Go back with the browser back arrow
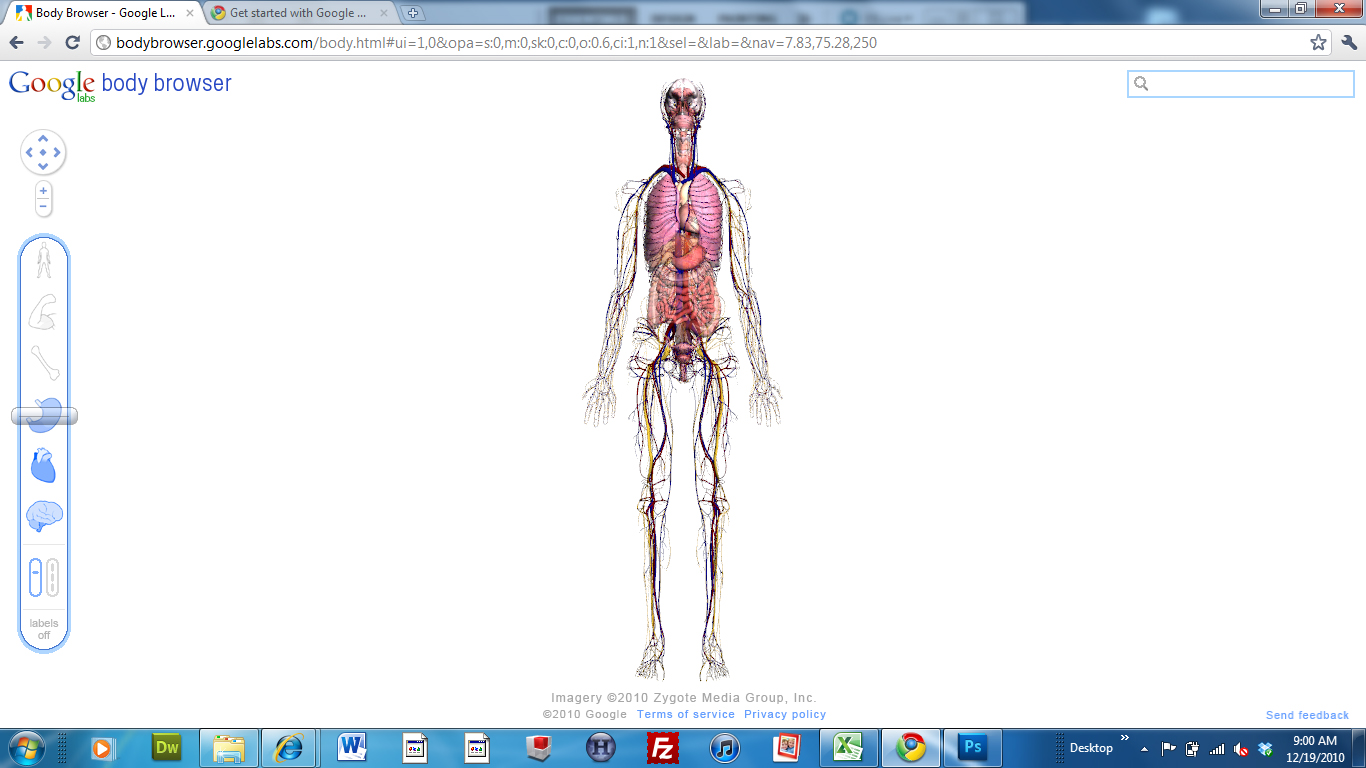The width and height of the screenshot is (1366, 768). 17,42
